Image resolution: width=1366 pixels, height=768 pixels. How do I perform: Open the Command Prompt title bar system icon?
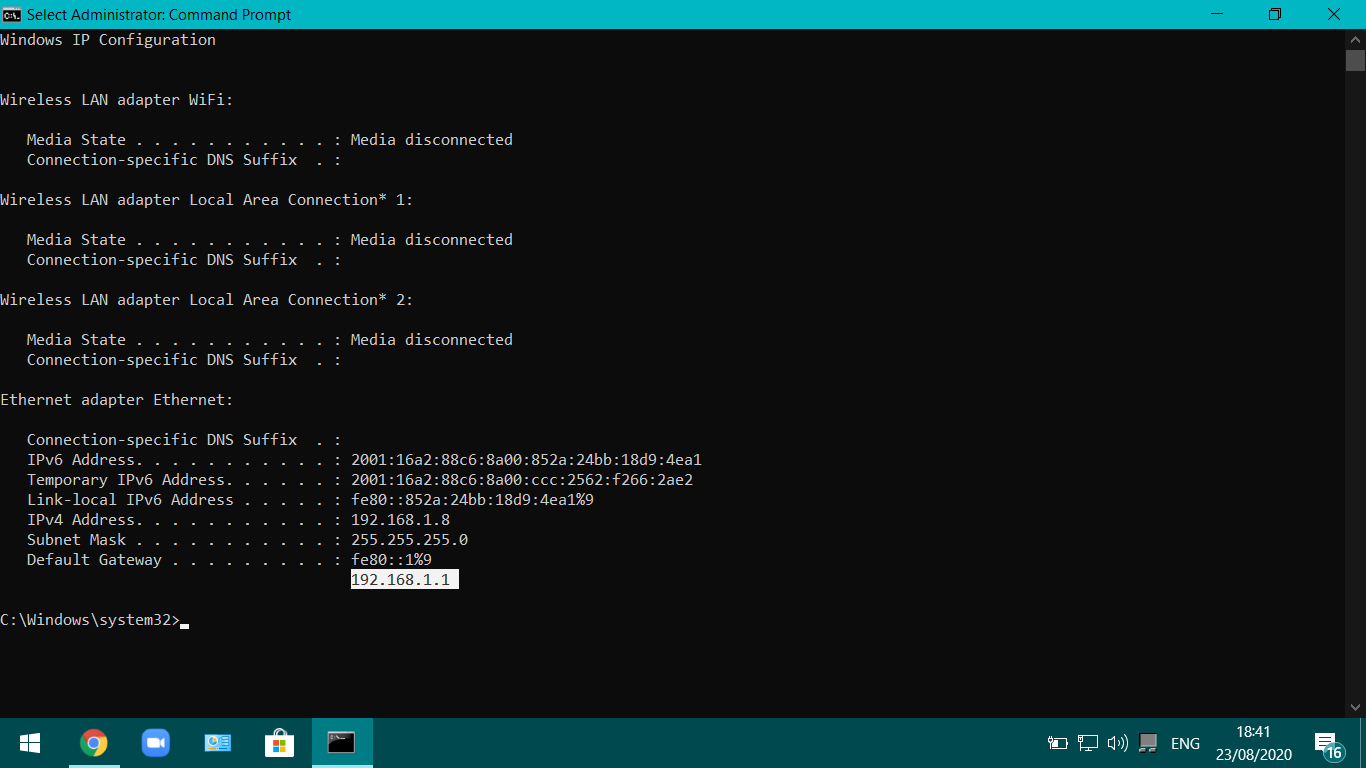tap(11, 14)
